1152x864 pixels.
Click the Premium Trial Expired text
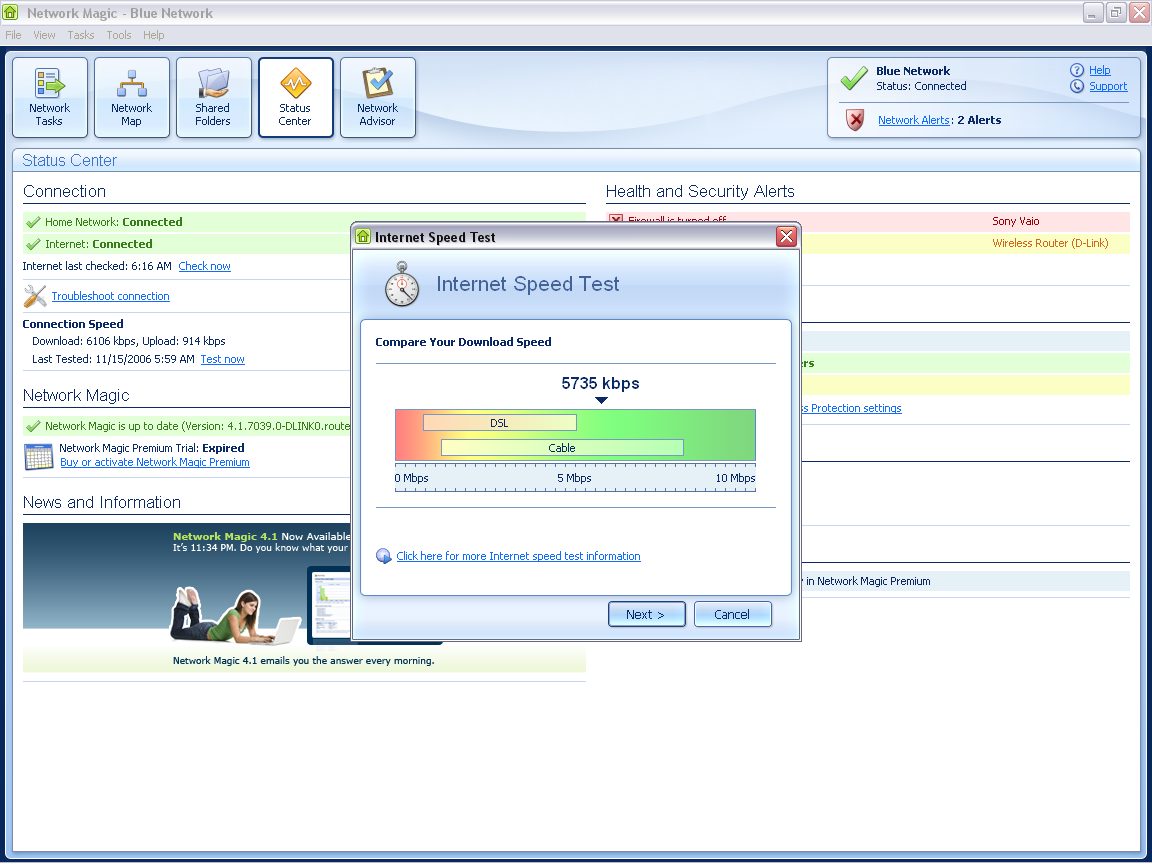coord(151,447)
